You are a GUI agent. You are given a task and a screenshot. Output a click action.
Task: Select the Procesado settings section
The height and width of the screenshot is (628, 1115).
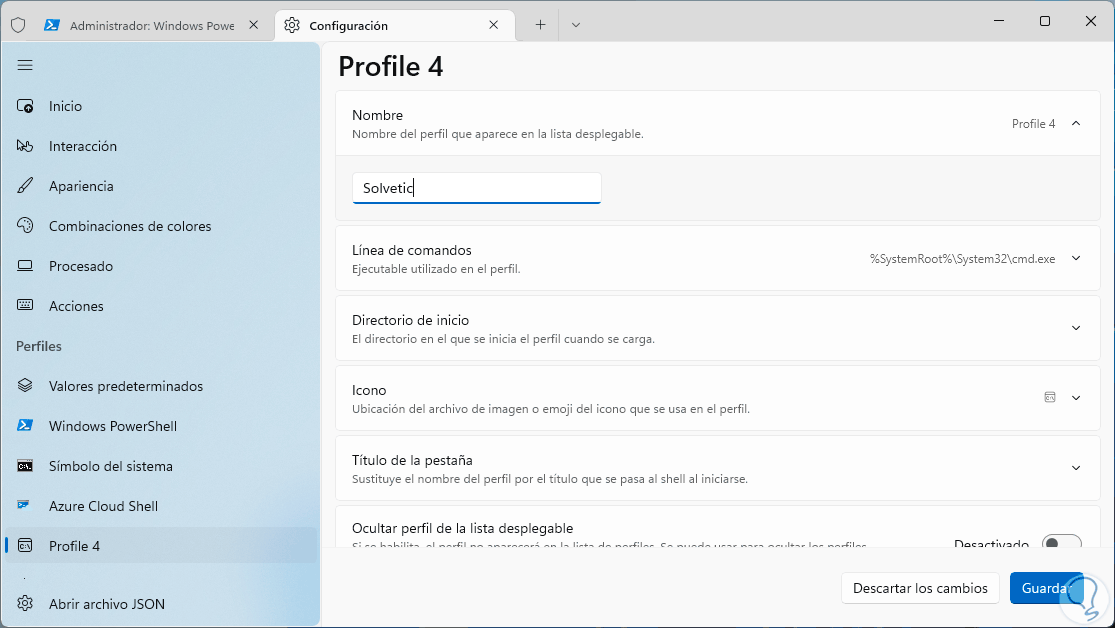[x=80, y=266]
